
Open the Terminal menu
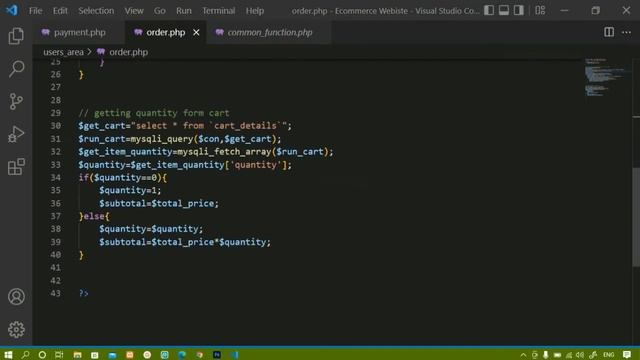[219, 11]
